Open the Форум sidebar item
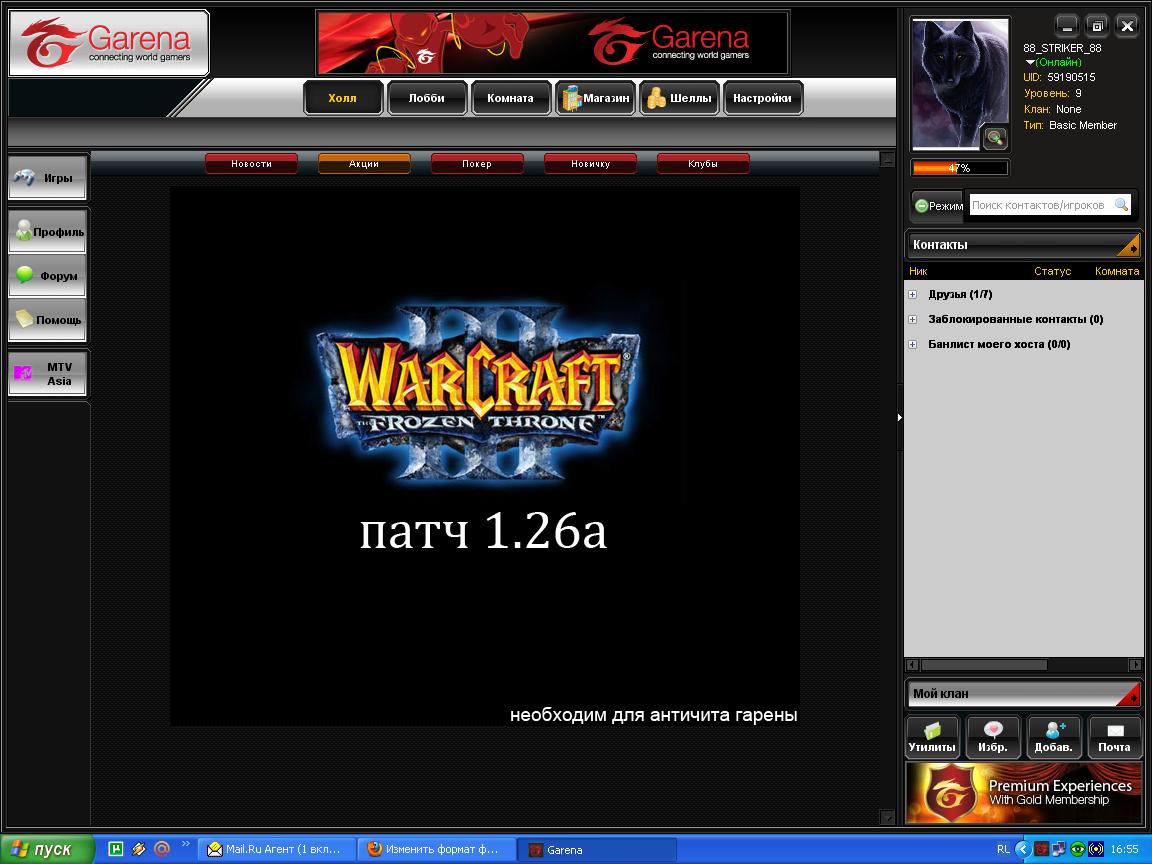The height and width of the screenshot is (864, 1152). coord(48,276)
